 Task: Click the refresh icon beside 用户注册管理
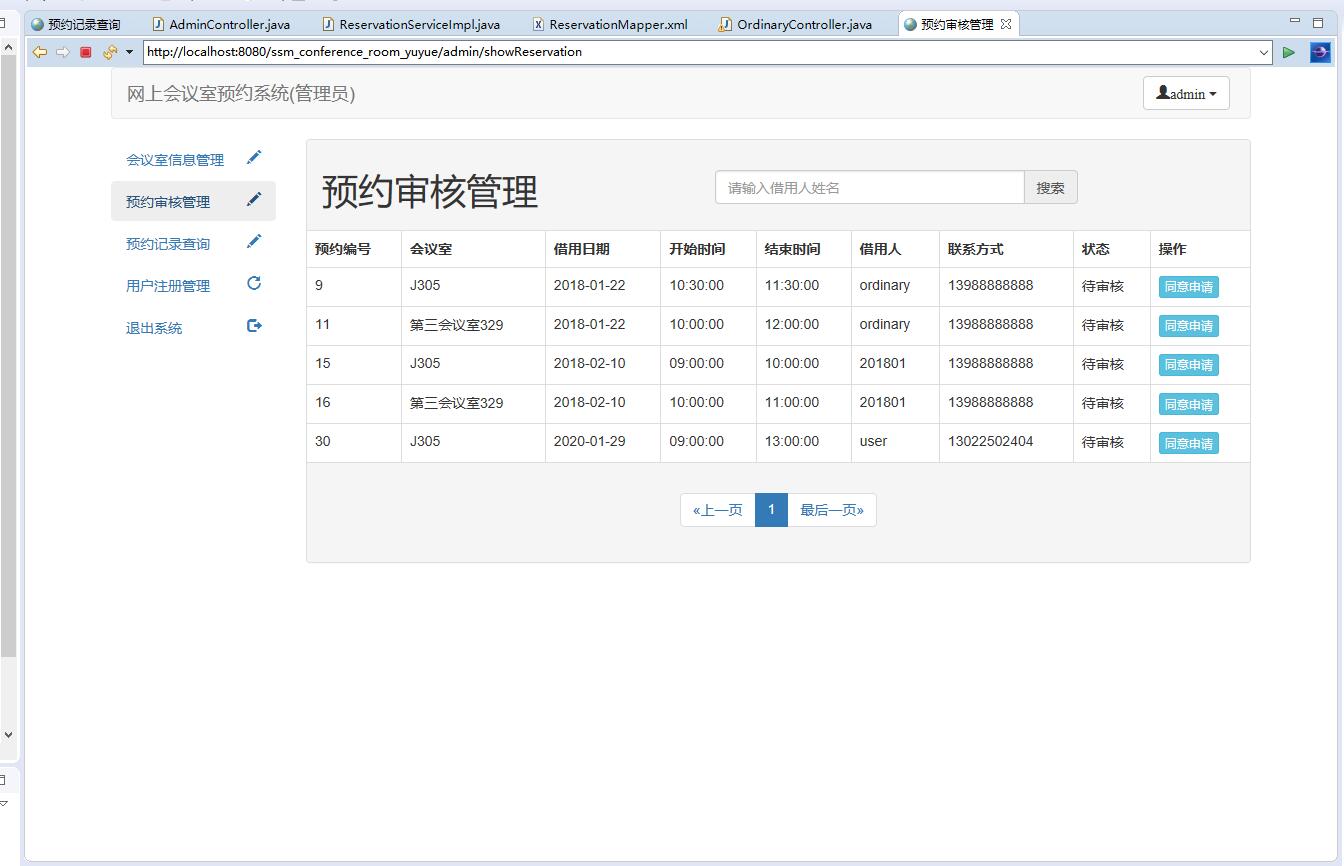coord(254,284)
